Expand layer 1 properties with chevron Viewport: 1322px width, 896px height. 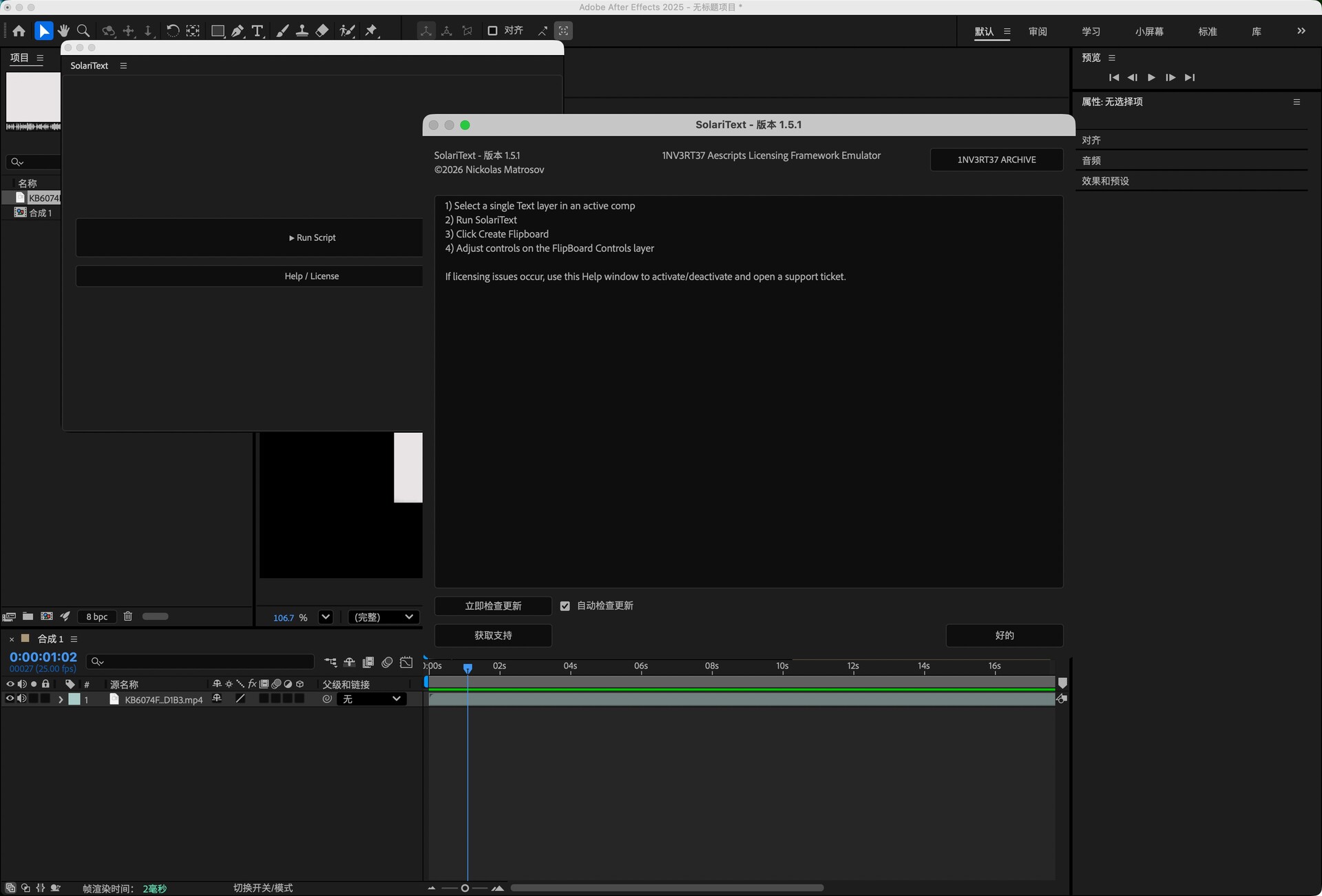coord(61,700)
